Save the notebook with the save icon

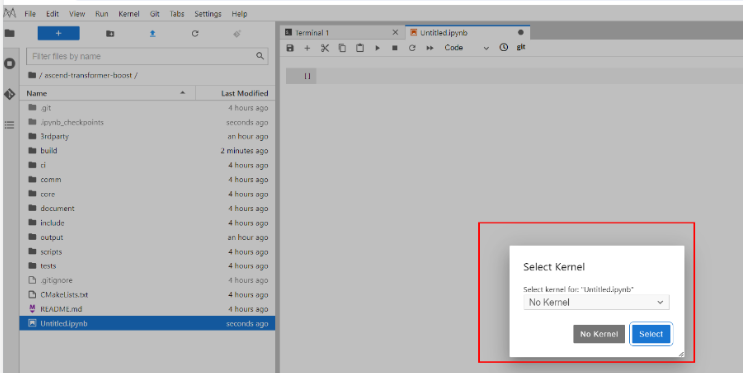tap(290, 48)
